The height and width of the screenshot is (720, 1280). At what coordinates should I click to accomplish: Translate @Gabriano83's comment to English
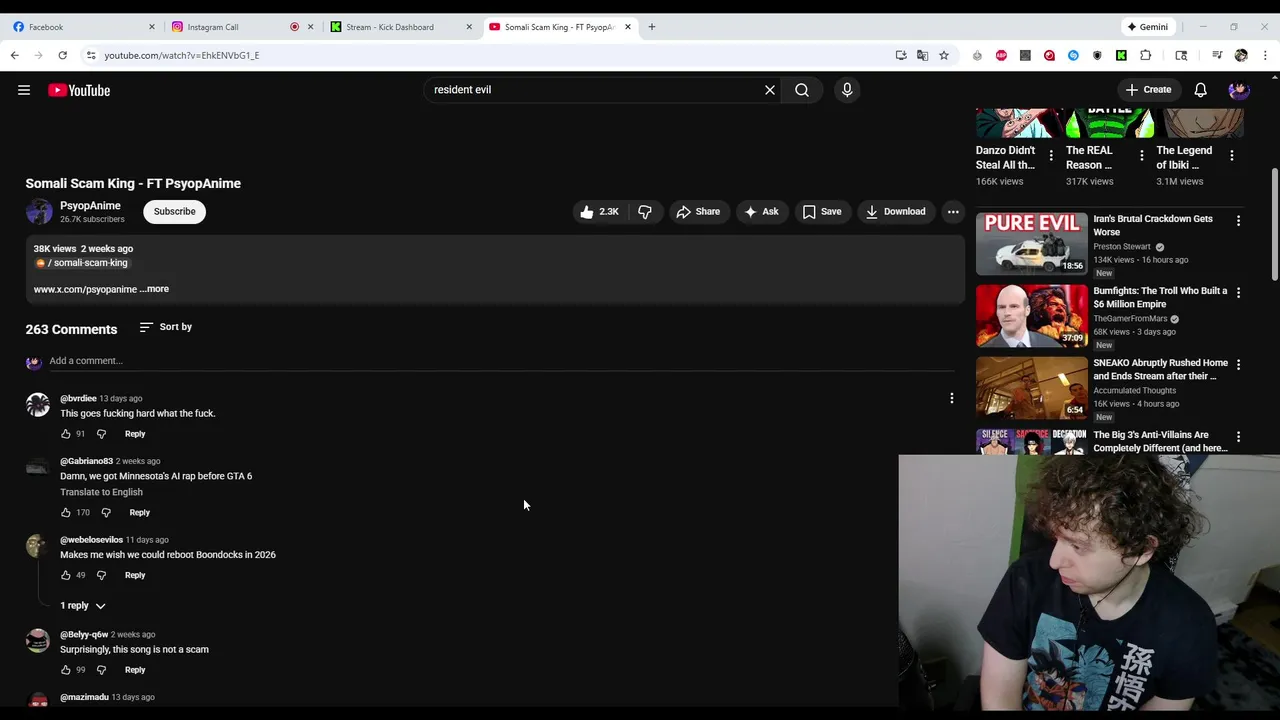(x=101, y=492)
